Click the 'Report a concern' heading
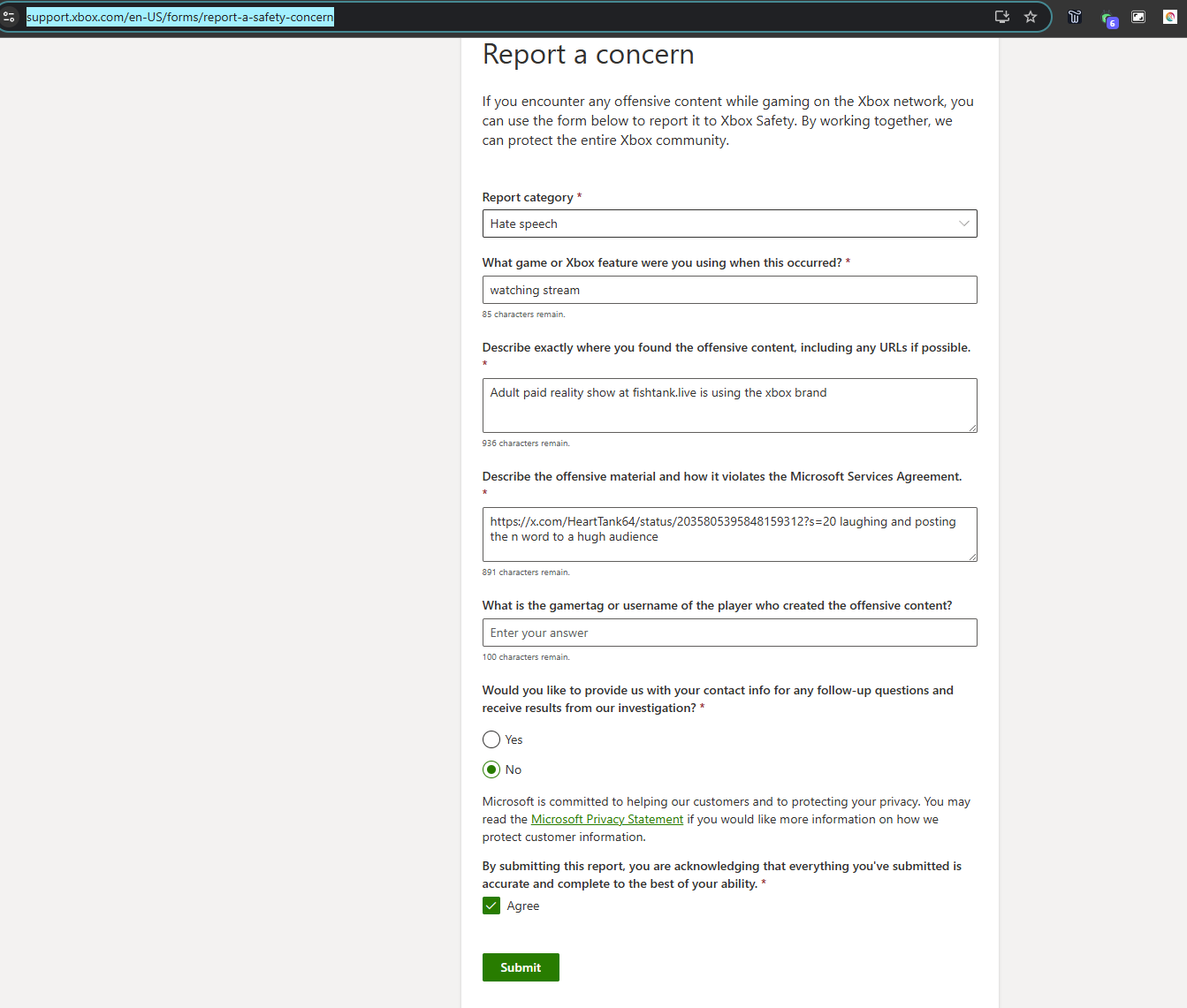1187x1008 pixels. click(588, 55)
